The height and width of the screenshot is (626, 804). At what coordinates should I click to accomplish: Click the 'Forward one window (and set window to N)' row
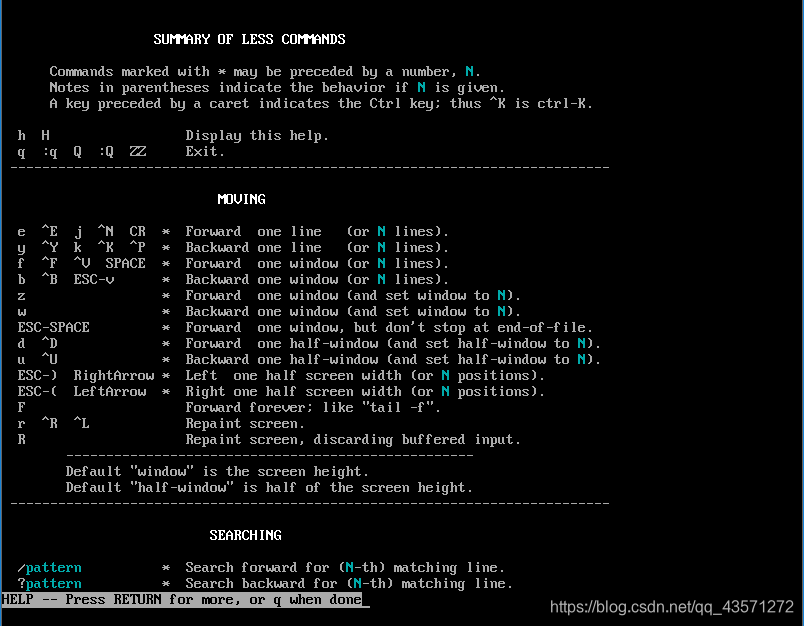[x=269, y=296]
